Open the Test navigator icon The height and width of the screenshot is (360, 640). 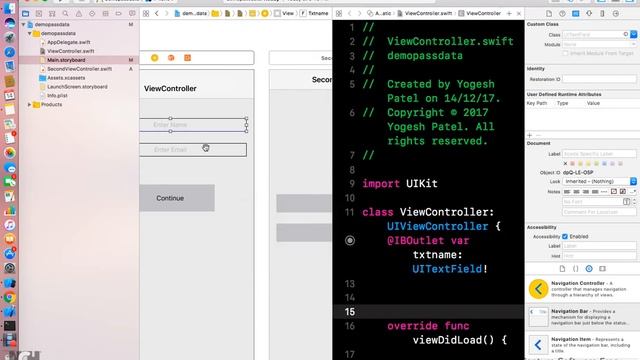tap(92, 13)
